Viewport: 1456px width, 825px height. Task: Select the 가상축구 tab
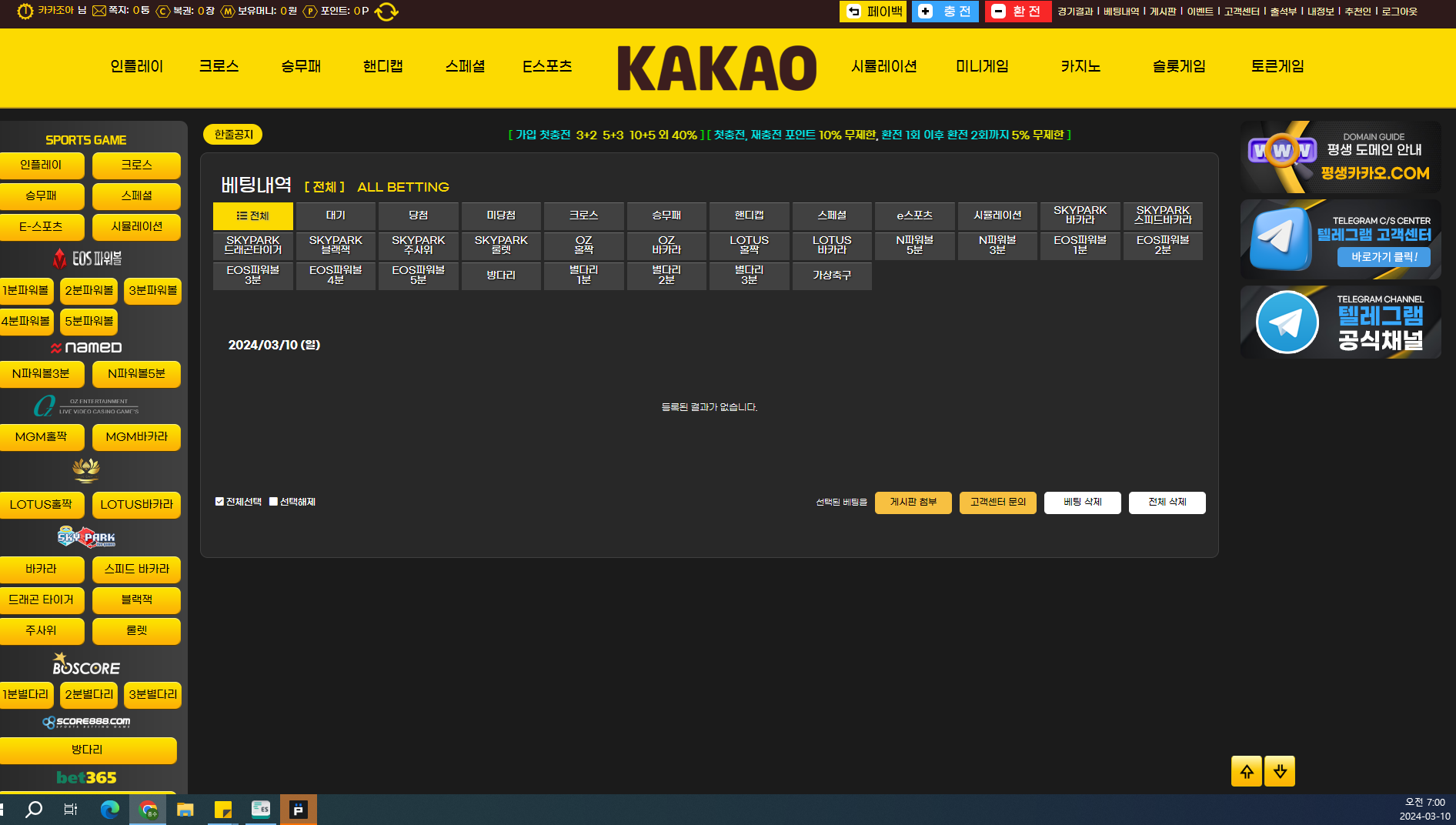click(832, 276)
